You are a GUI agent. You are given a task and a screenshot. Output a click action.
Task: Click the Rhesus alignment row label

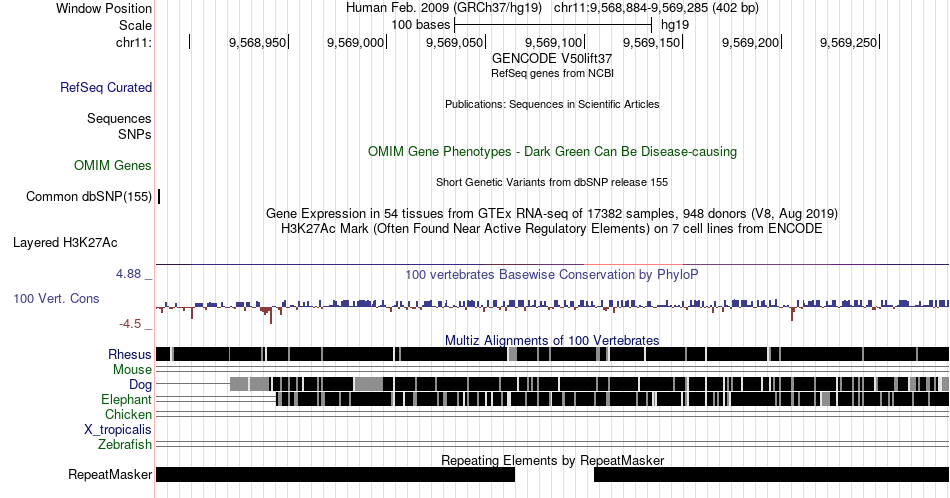click(130, 354)
